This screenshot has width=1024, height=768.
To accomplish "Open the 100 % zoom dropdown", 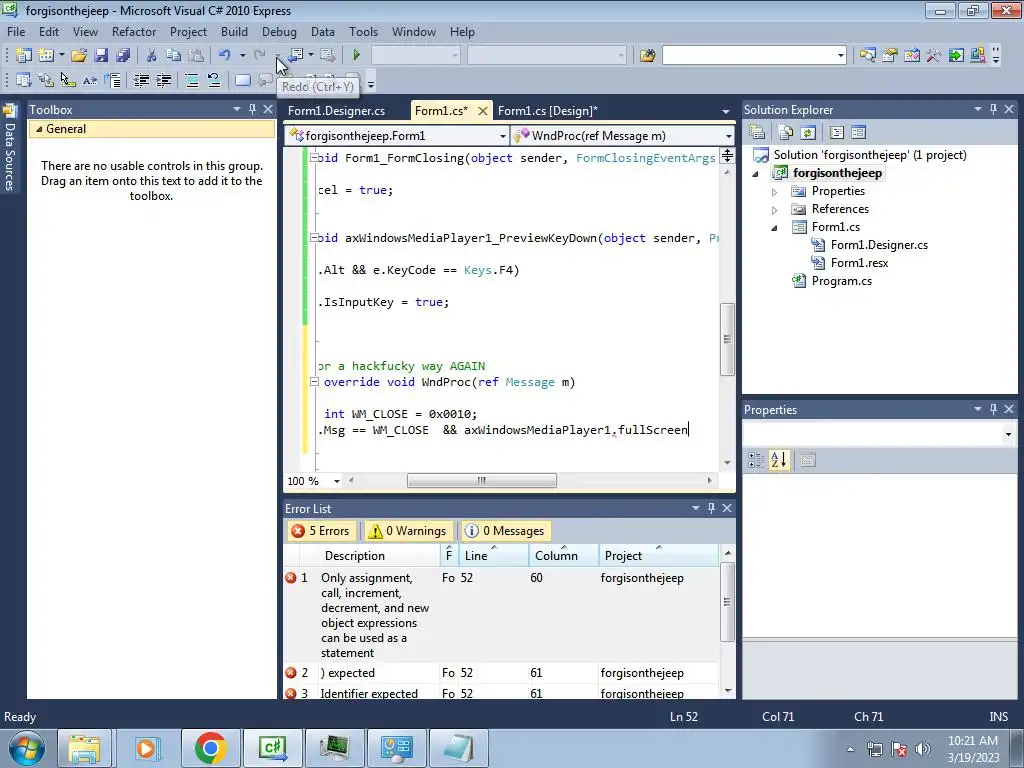I will 337,481.
